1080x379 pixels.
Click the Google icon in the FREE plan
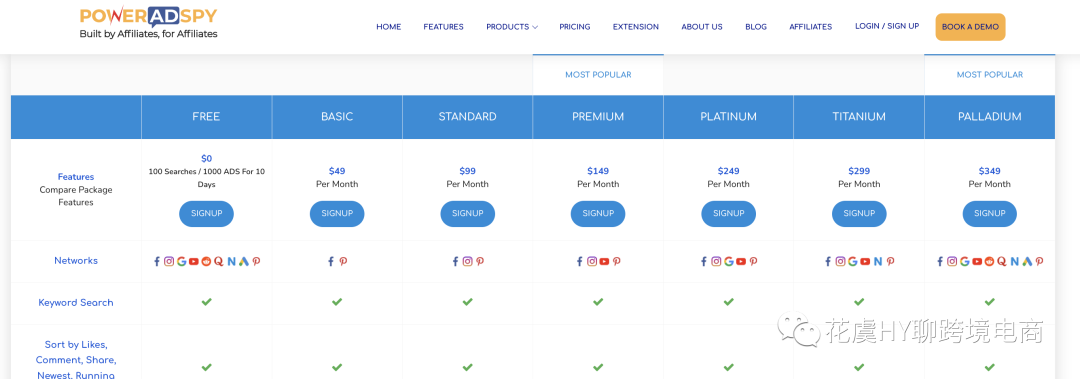[182, 261]
